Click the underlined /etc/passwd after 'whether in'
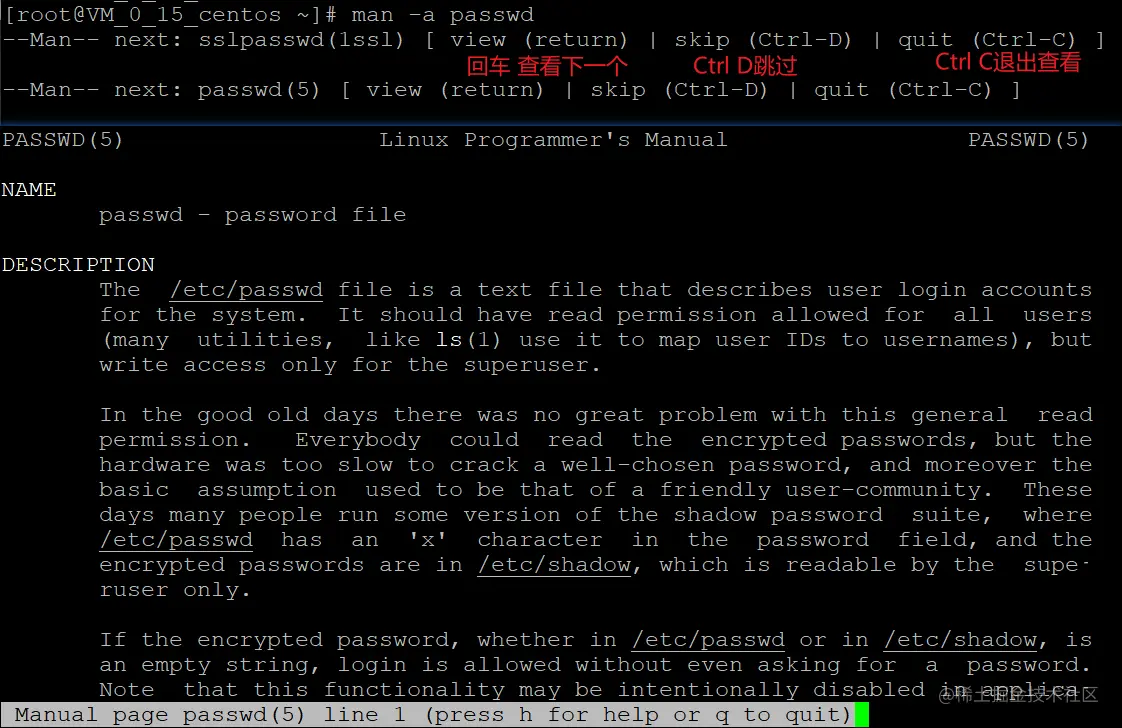 tap(708, 639)
